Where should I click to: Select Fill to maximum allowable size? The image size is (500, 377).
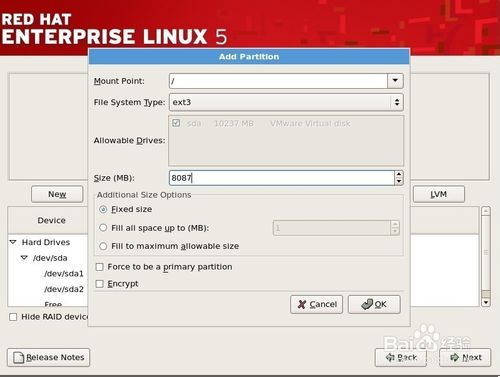(x=103, y=246)
